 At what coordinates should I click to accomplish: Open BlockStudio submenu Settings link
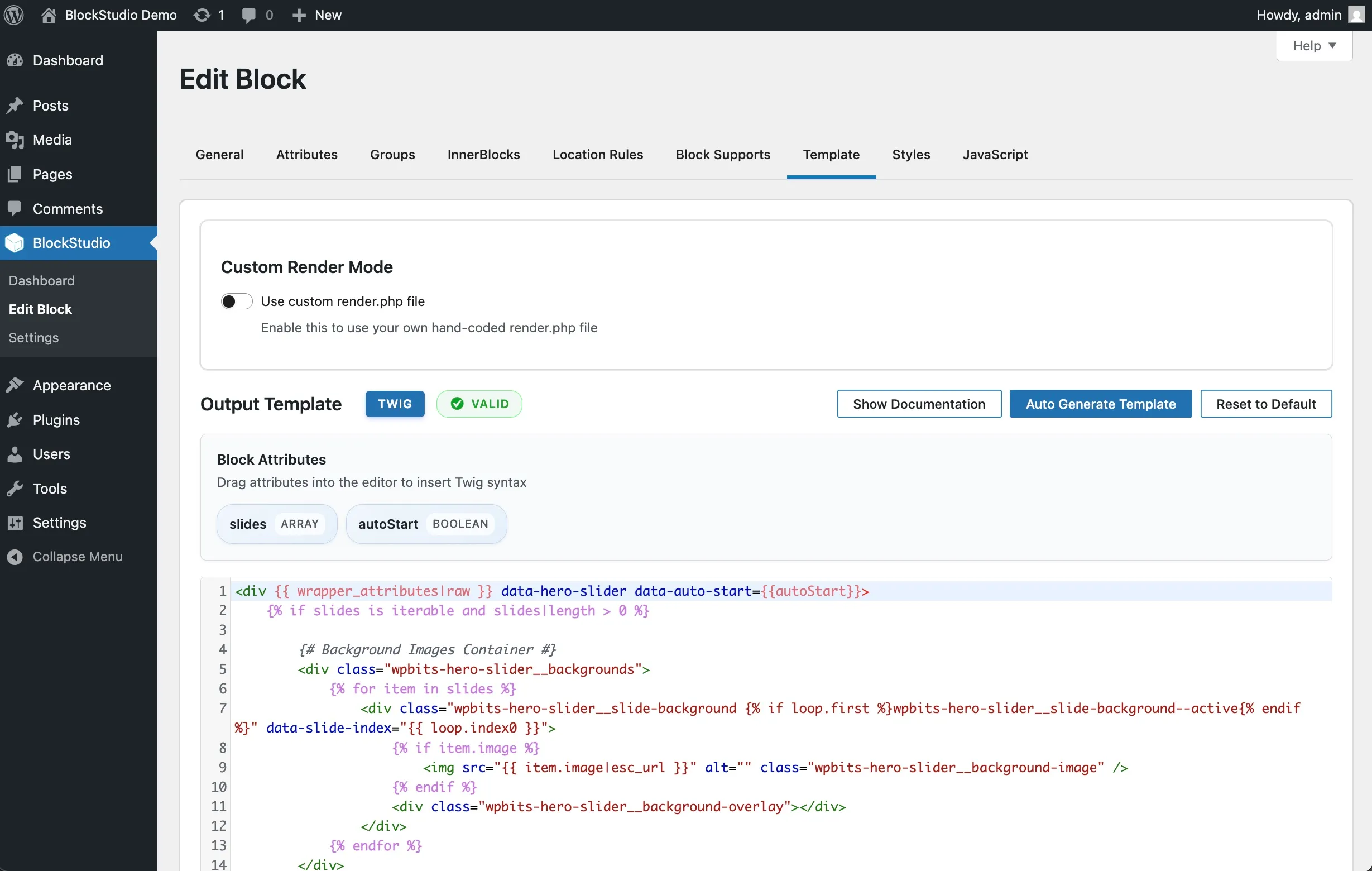[x=33, y=337]
